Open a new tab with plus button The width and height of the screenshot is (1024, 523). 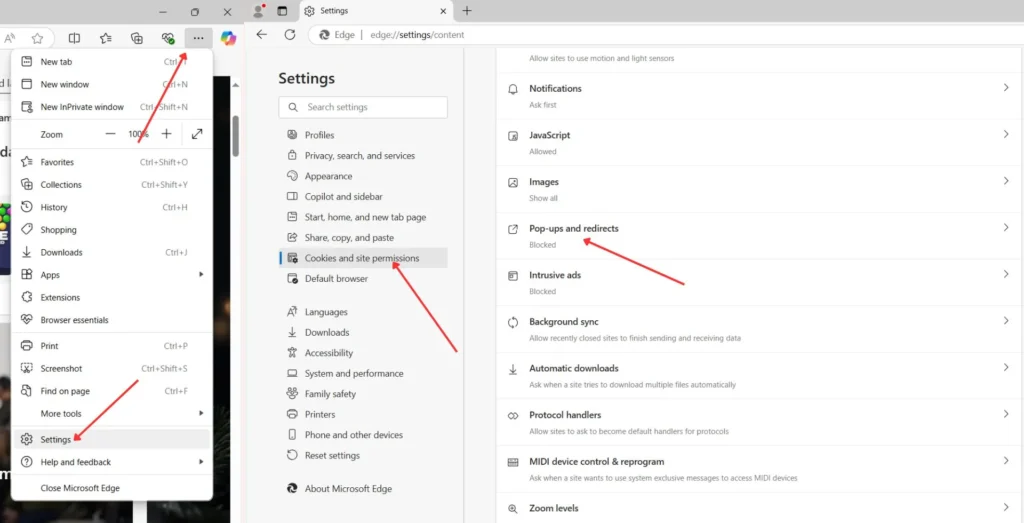pyautogui.click(x=467, y=11)
